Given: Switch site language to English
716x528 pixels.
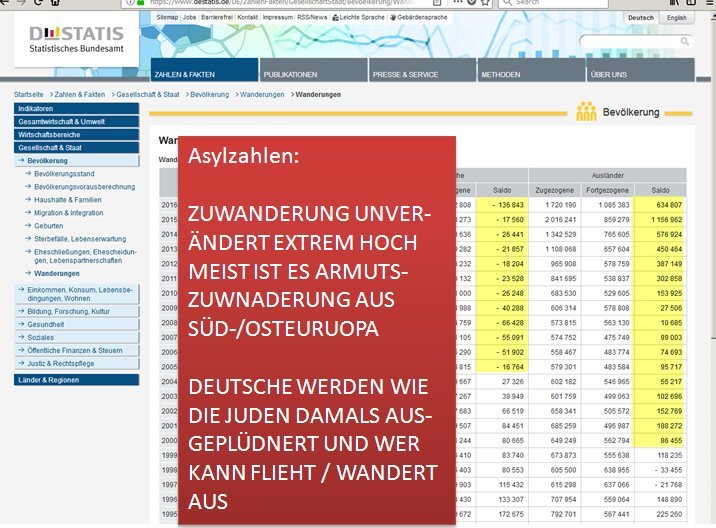Looking at the screenshot, I should pos(676,18).
